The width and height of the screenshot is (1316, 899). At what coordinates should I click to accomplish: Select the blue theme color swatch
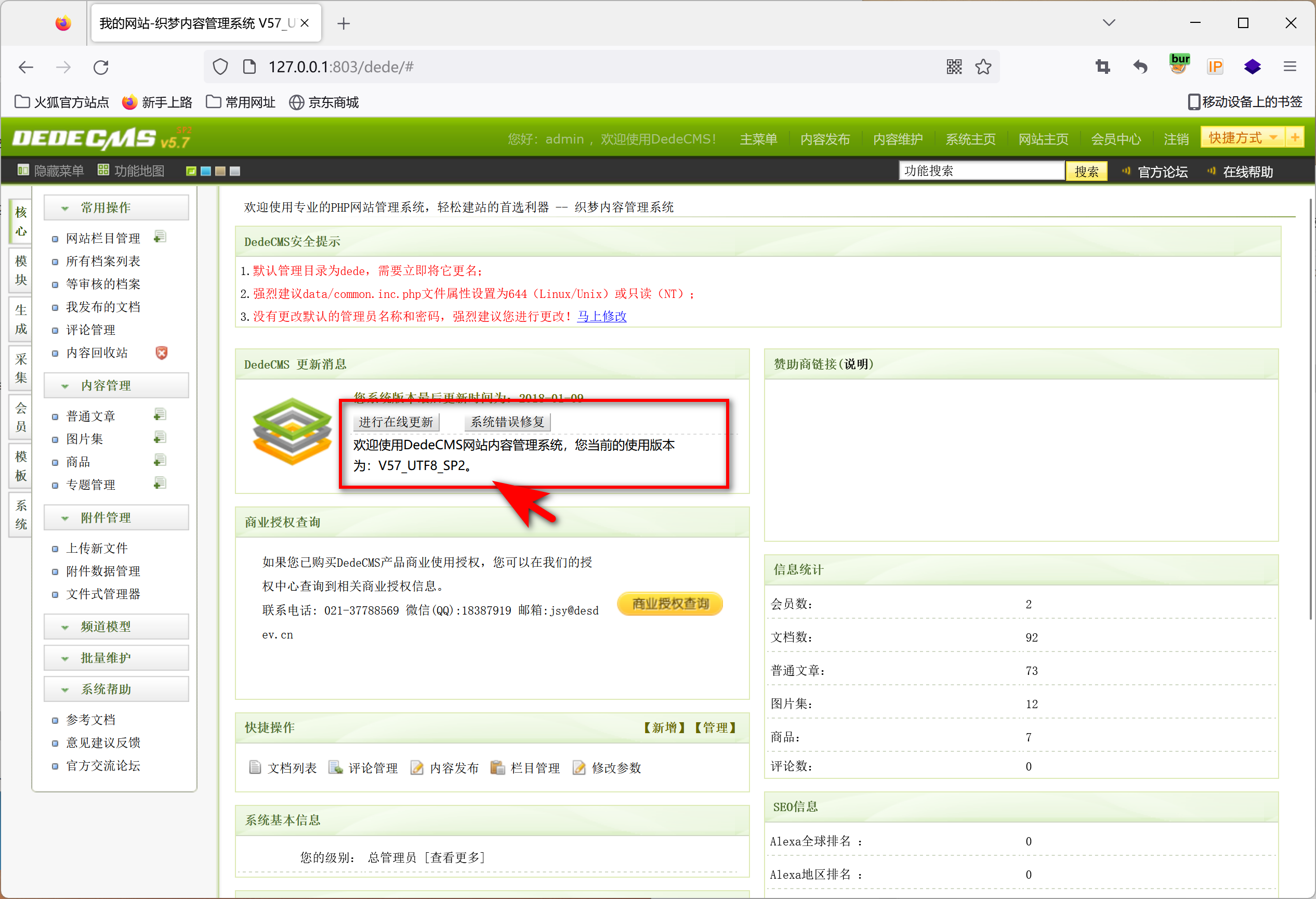(x=205, y=171)
